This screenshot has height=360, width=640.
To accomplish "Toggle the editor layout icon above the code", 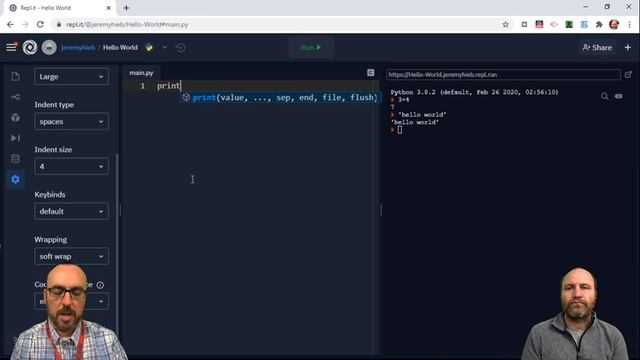I will [371, 73].
